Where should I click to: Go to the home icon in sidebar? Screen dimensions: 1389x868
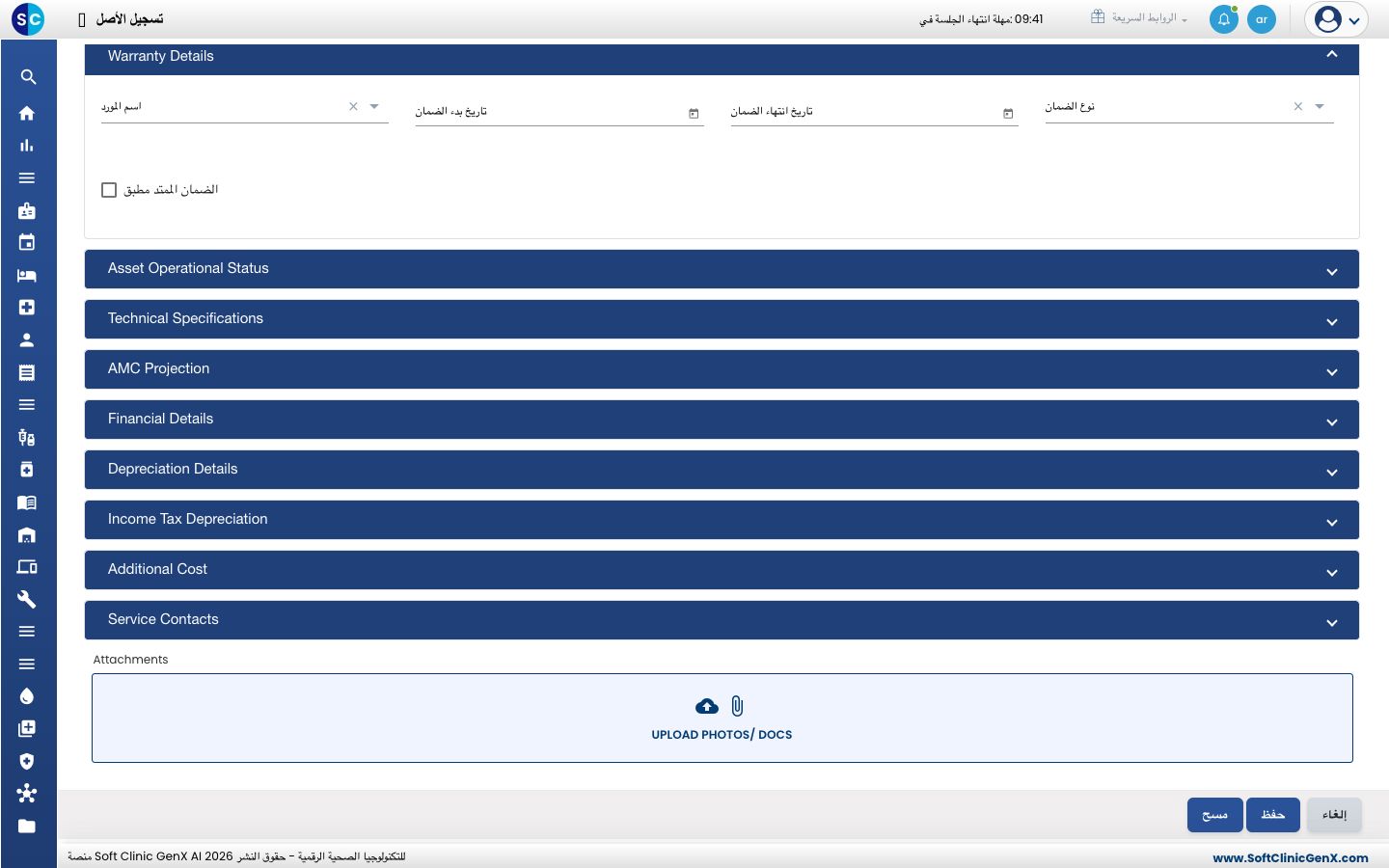(27, 113)
